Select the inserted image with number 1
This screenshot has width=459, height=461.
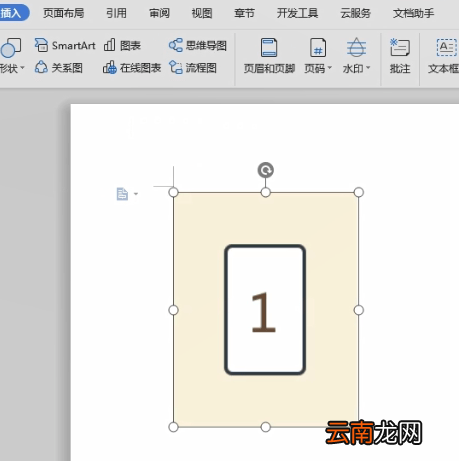(x=266, y=310)
